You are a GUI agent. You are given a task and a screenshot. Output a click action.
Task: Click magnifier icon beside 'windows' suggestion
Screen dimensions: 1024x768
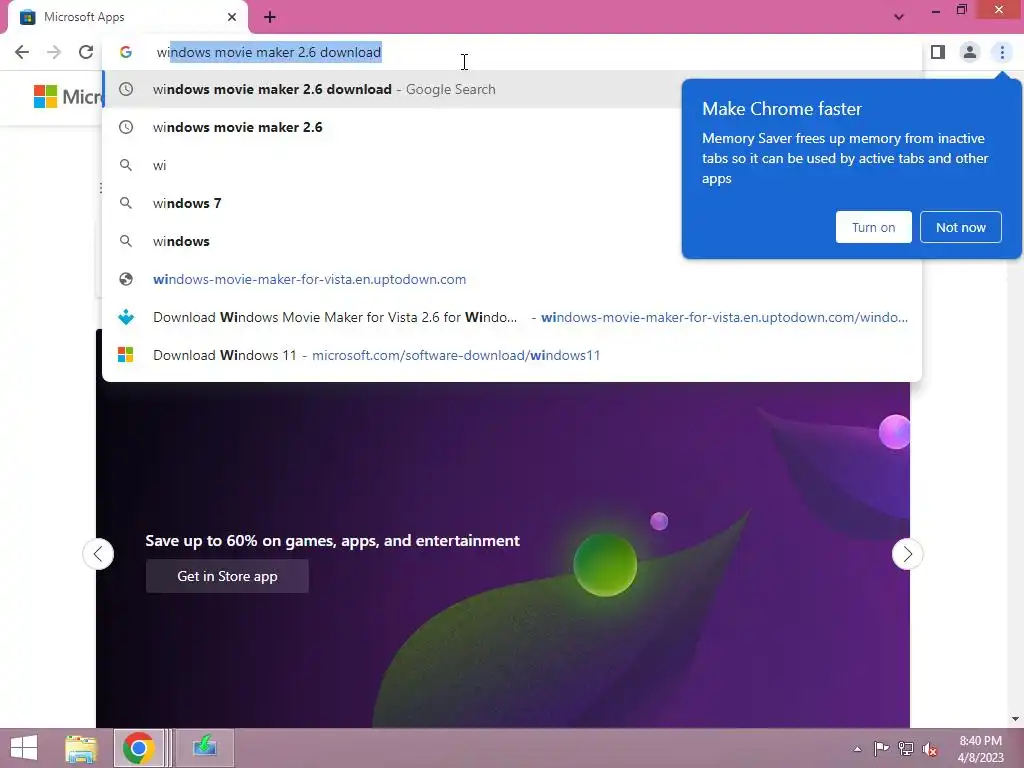tap(126, 241)
